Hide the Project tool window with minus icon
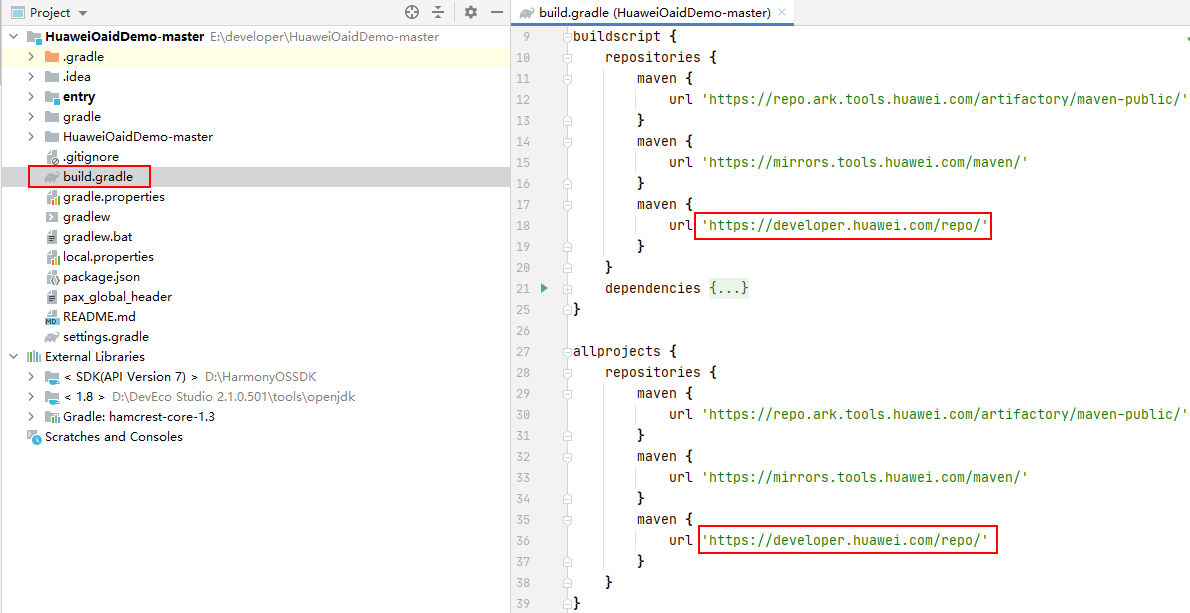 [495, 12]
